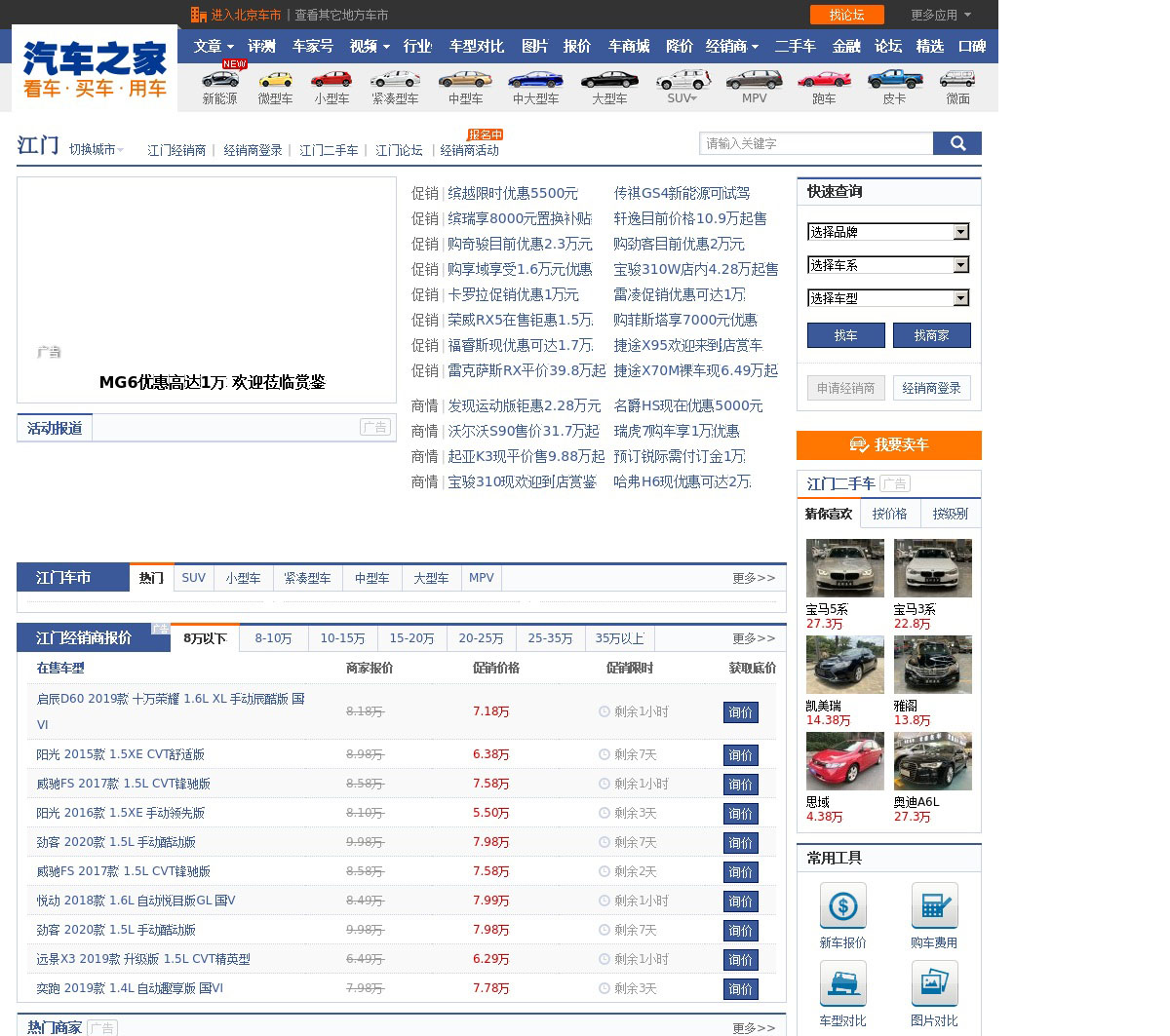Screen dimensions: 1170x1036
Task: Click the magnifier search button
Action: (956, 143)
